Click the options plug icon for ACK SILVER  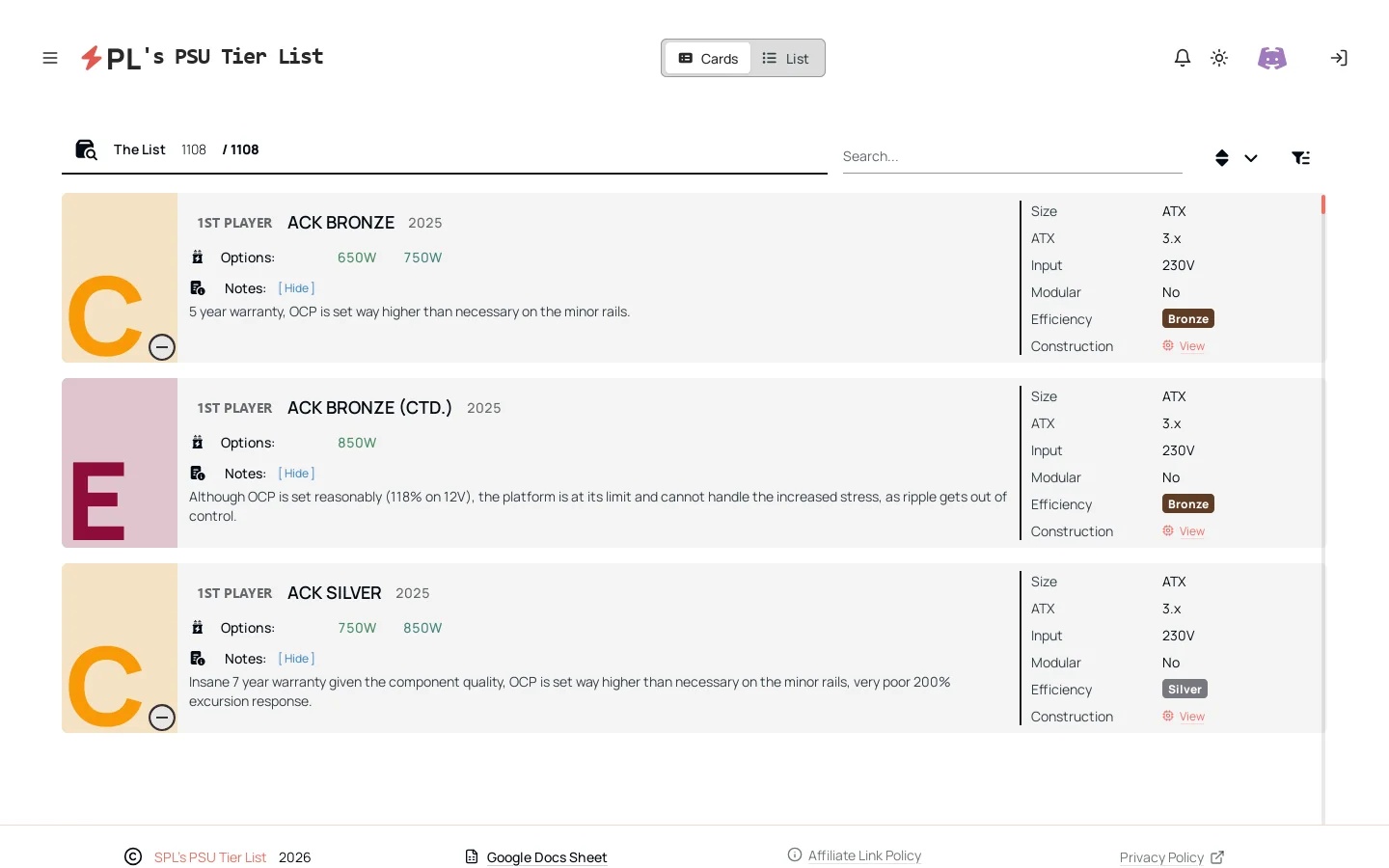(197, 628)
